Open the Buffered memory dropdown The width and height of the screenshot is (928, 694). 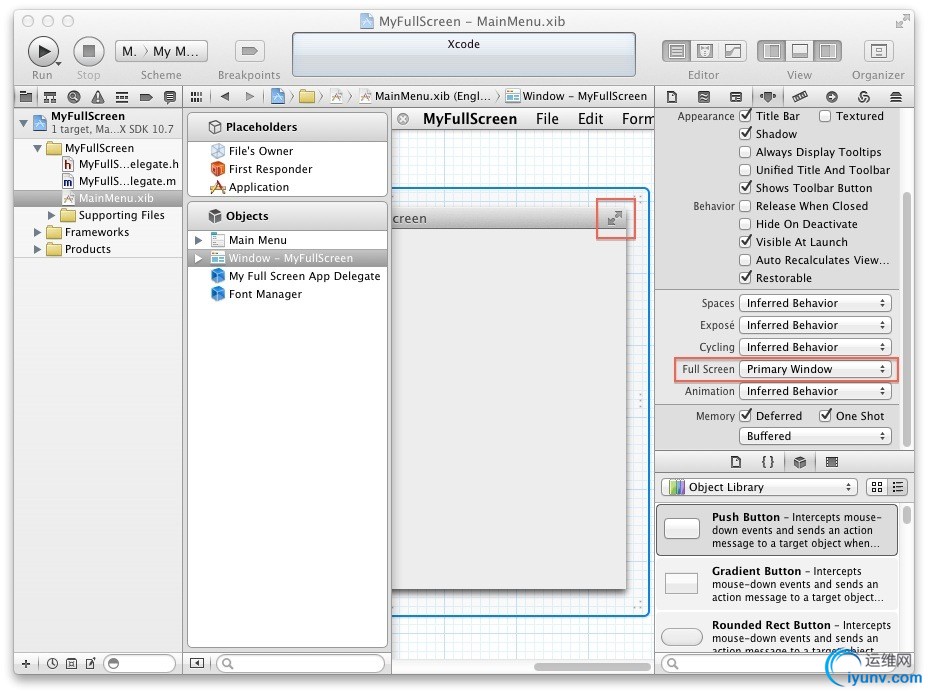pyautogui.click(x=815, y=436)
